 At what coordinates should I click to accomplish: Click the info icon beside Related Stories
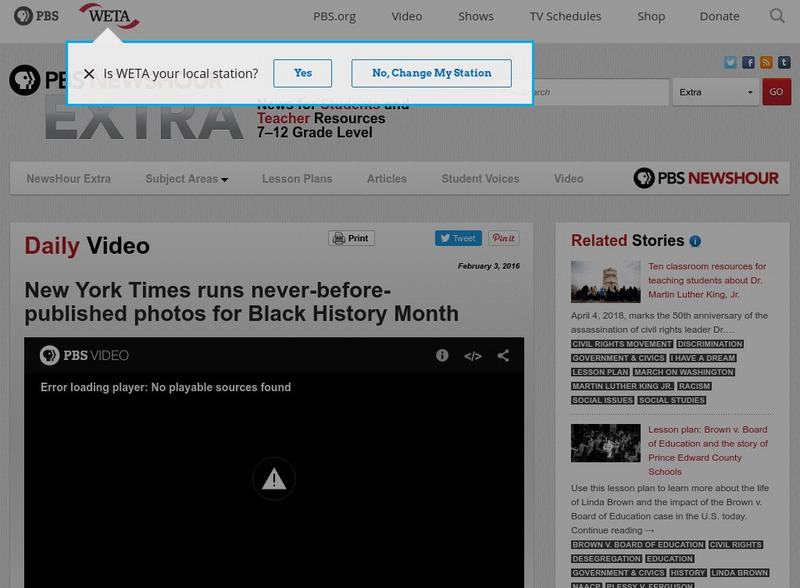696,240
